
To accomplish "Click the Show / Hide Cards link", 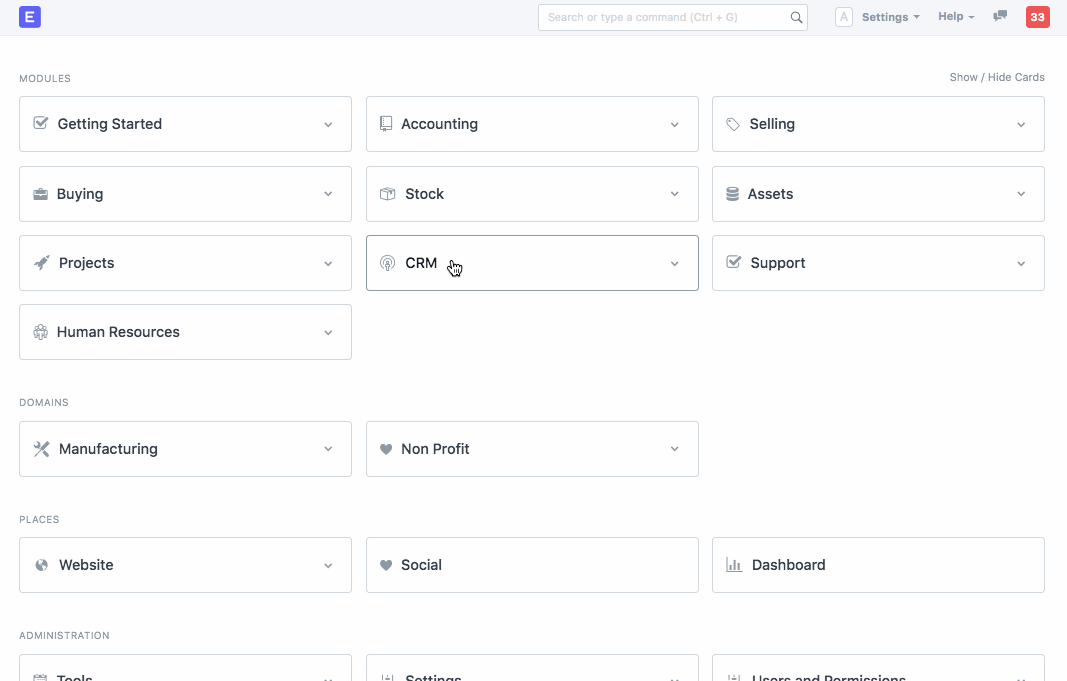I will 996,76.
